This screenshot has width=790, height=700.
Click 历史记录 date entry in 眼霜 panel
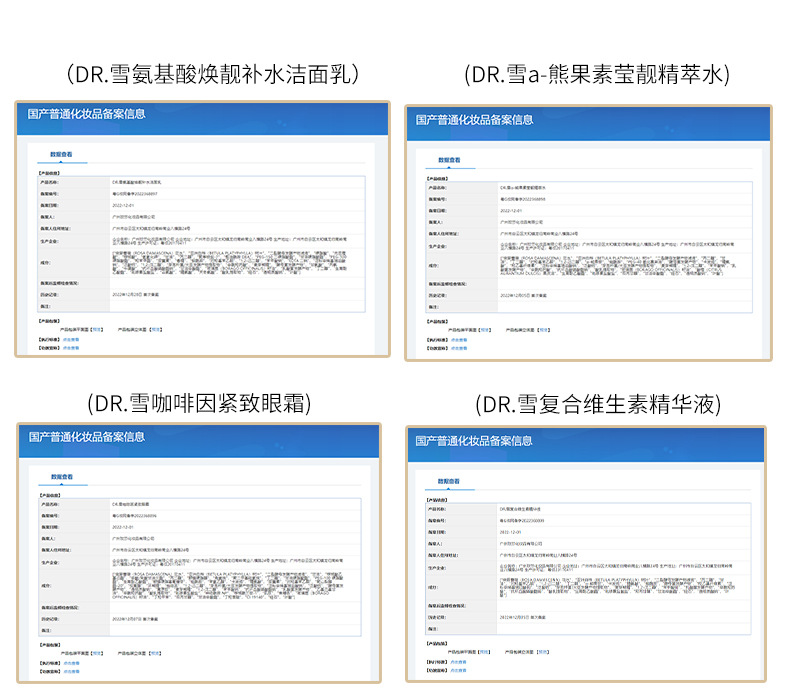pos(135,619)
